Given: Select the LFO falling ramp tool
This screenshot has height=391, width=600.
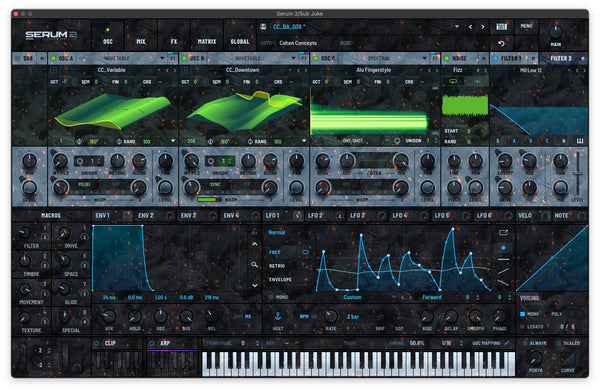Looking at the screenshot, I should (503, 283).
